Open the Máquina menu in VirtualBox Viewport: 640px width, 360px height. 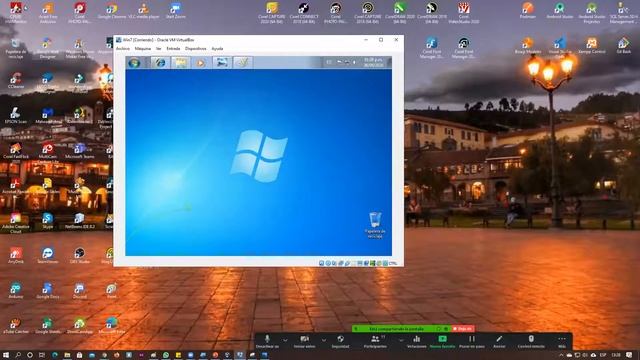[x=143, y=49]
